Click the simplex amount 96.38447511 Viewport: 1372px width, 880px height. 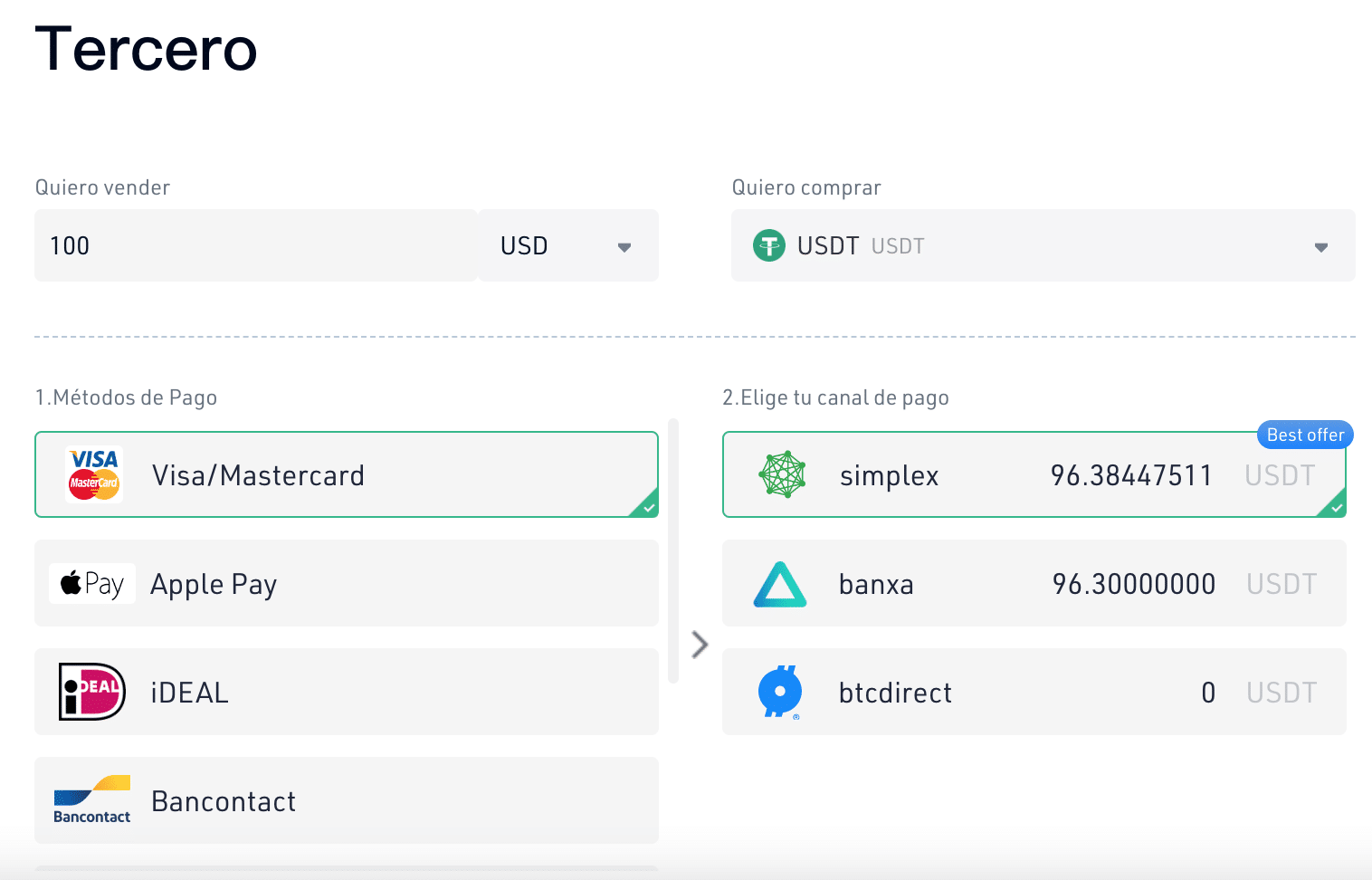(1131, 475)
